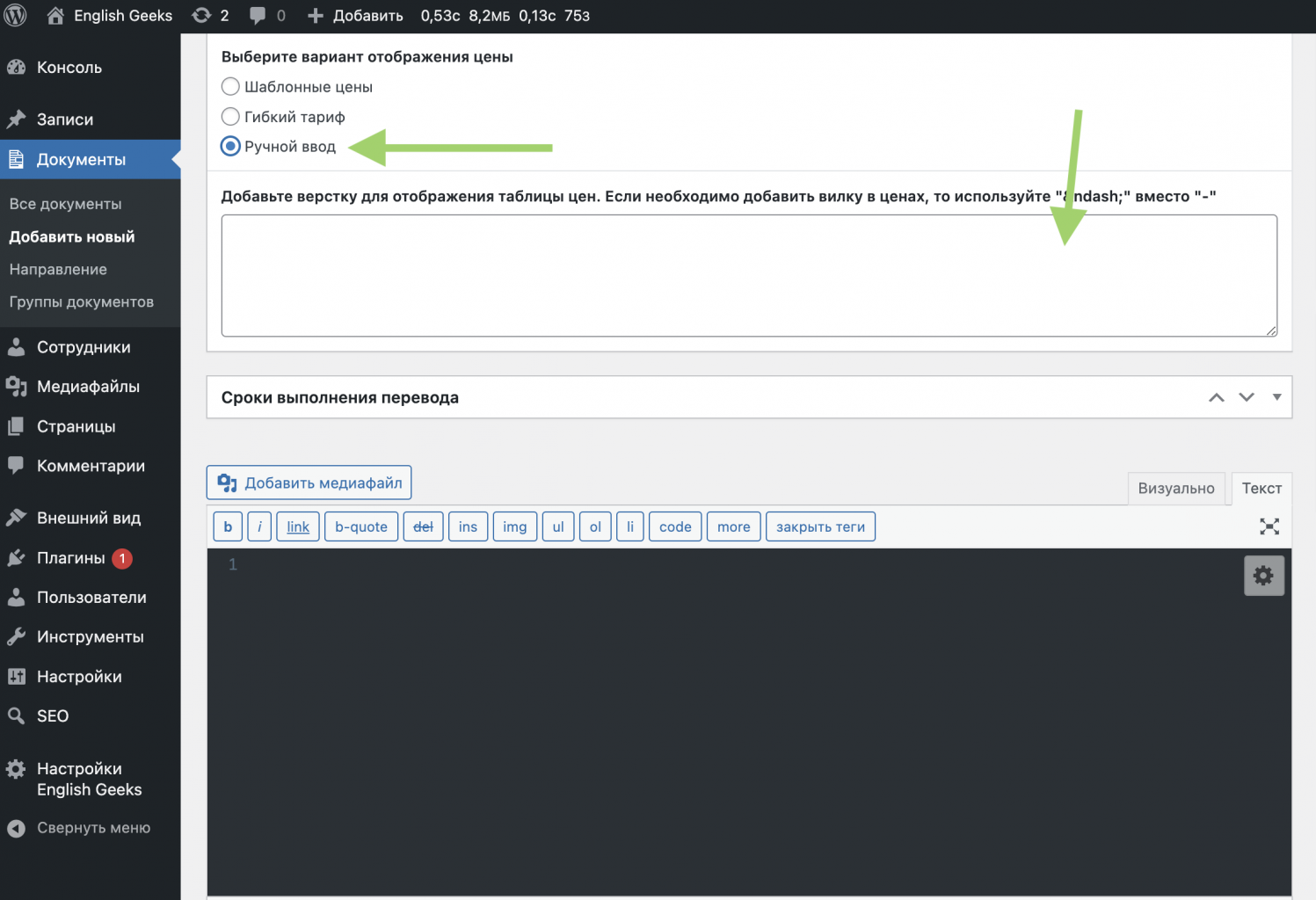Click inside the price table markup textarea
Screen dimensions: 1316x900
pyautogui.click(x=749, y=275)
